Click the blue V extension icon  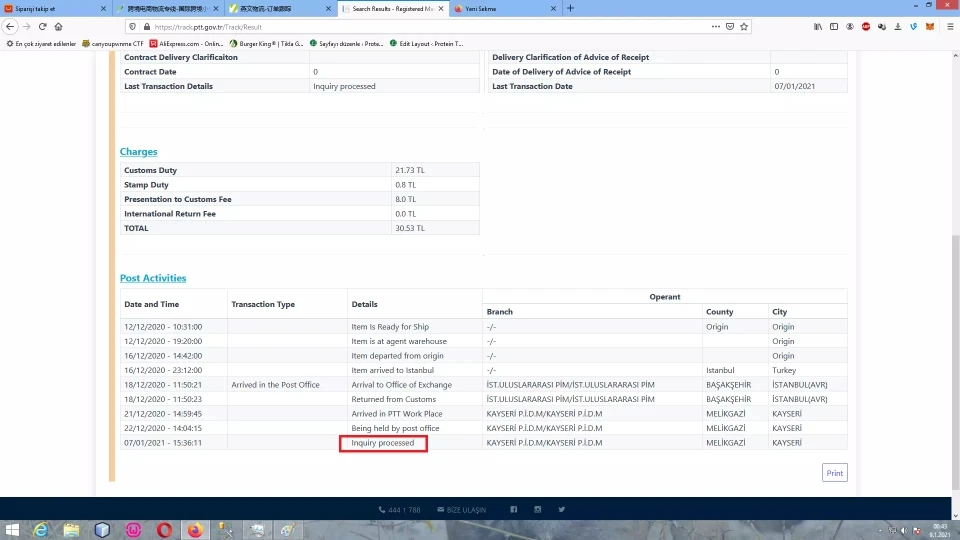coord(913,26)
